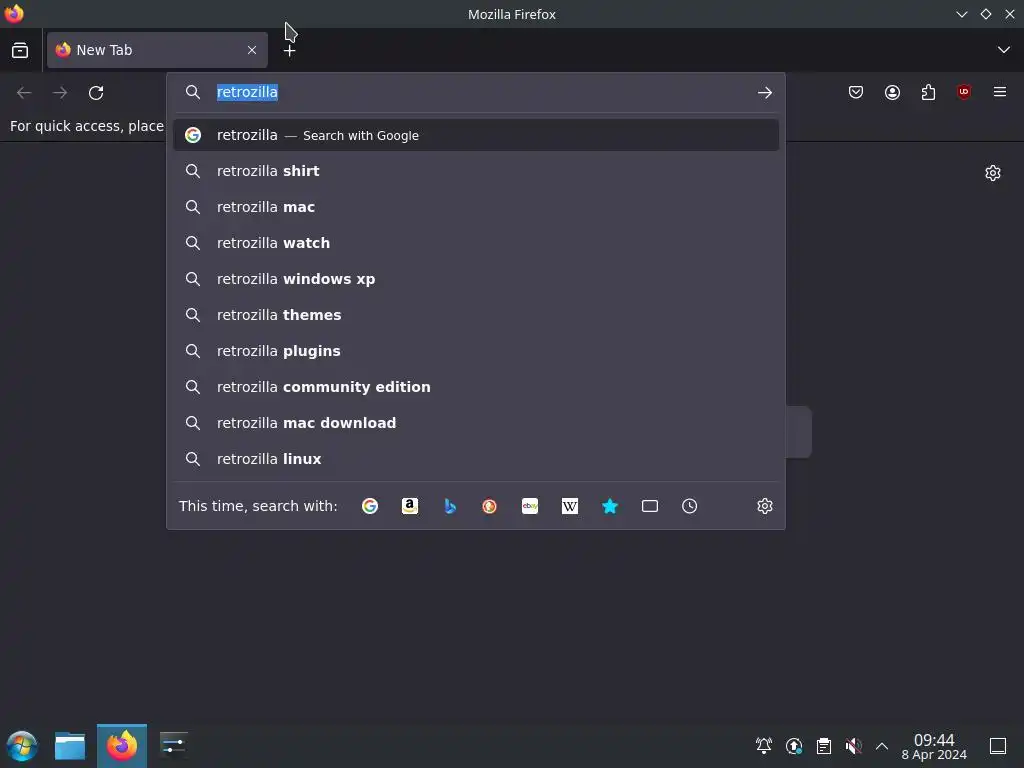Open Save to Pocket icon
Screen dimensions: 1024x768
click(856, 92)
